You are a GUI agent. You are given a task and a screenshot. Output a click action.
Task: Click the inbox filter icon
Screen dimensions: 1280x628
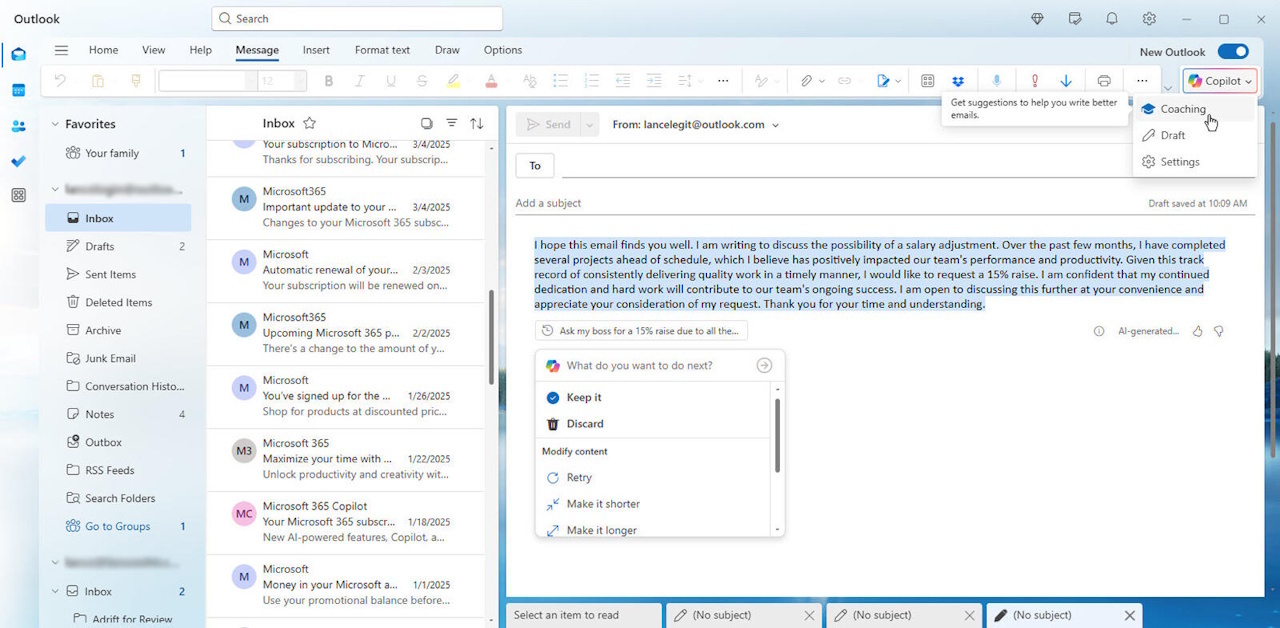(x=452, y=123)
